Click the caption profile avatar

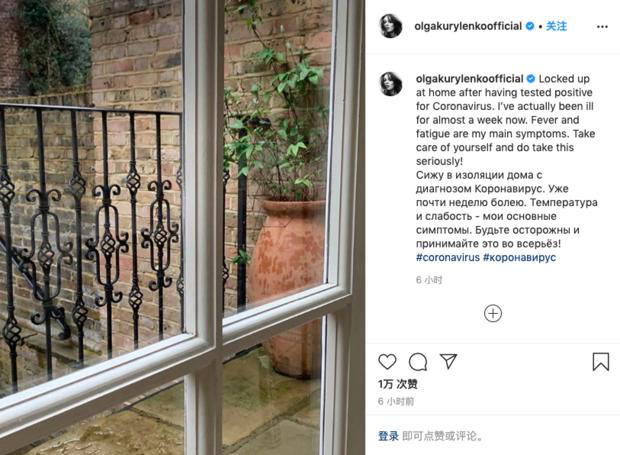tap(391, 84)
